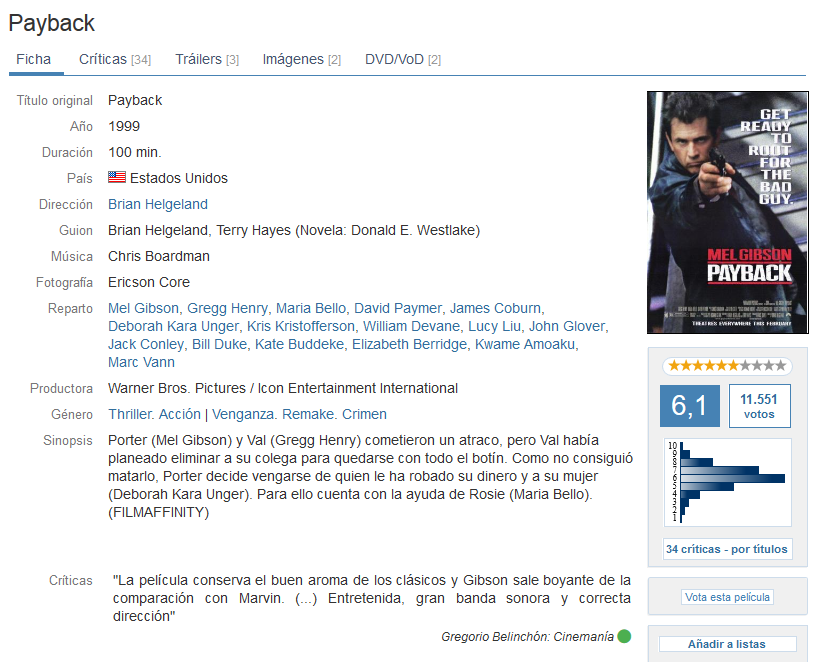Click the rating histogram chart
Viewport: 821px width, 662px height.
pyautogui.click(x=728, y=482)
